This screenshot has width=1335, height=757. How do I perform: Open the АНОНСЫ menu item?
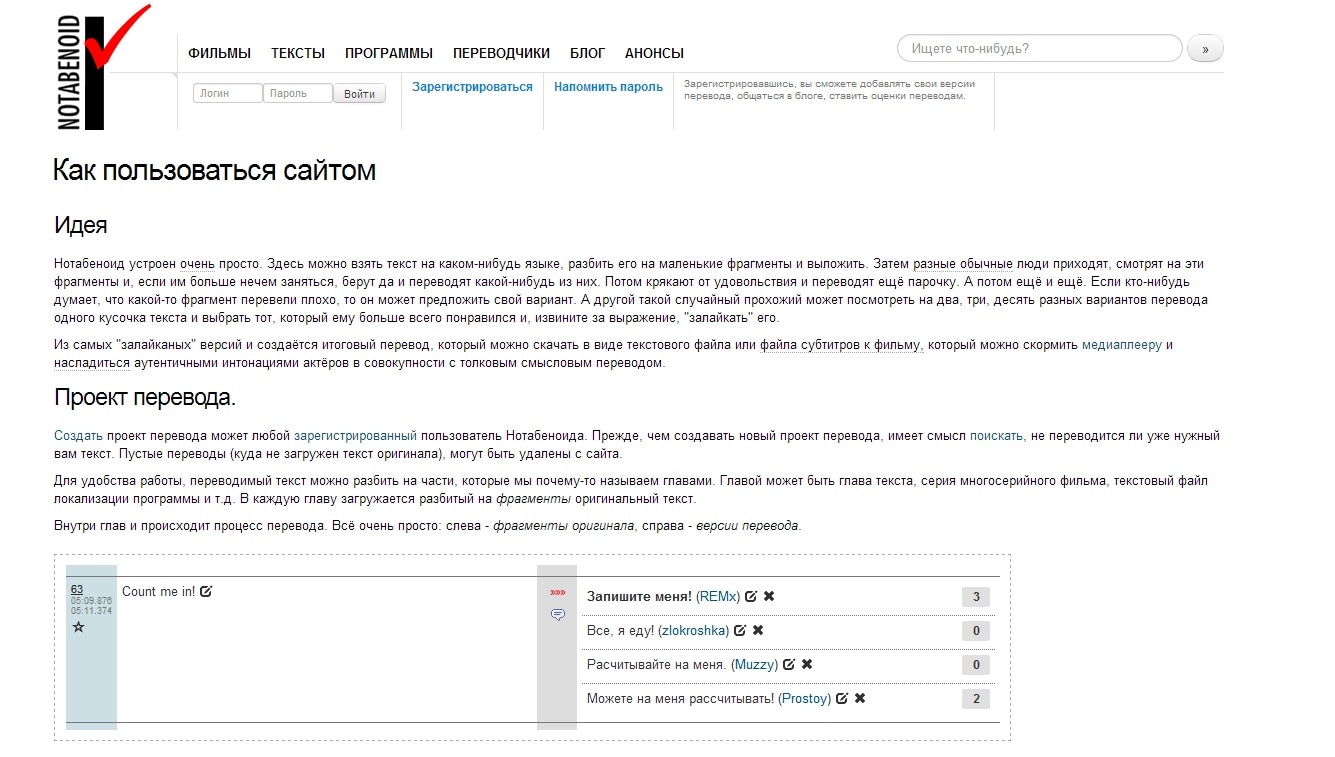coord(654,53)
